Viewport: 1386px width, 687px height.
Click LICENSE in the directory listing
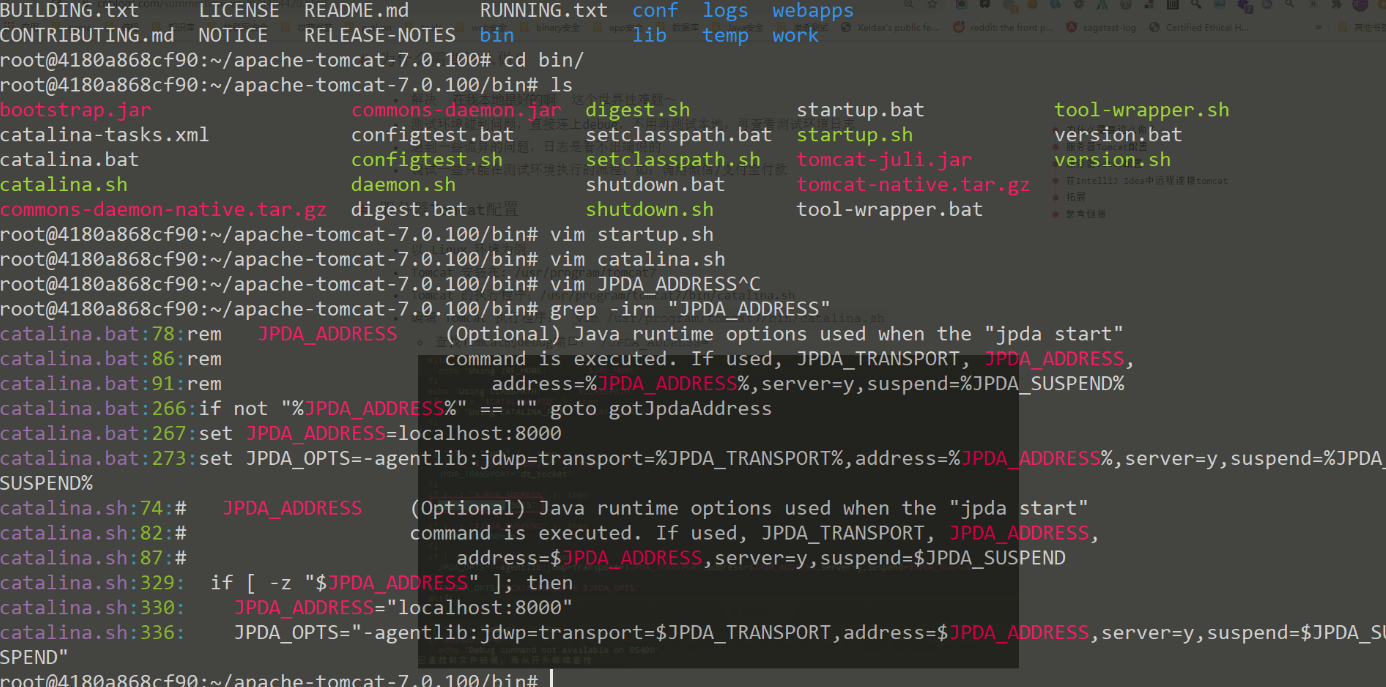[x=240, y=11]
